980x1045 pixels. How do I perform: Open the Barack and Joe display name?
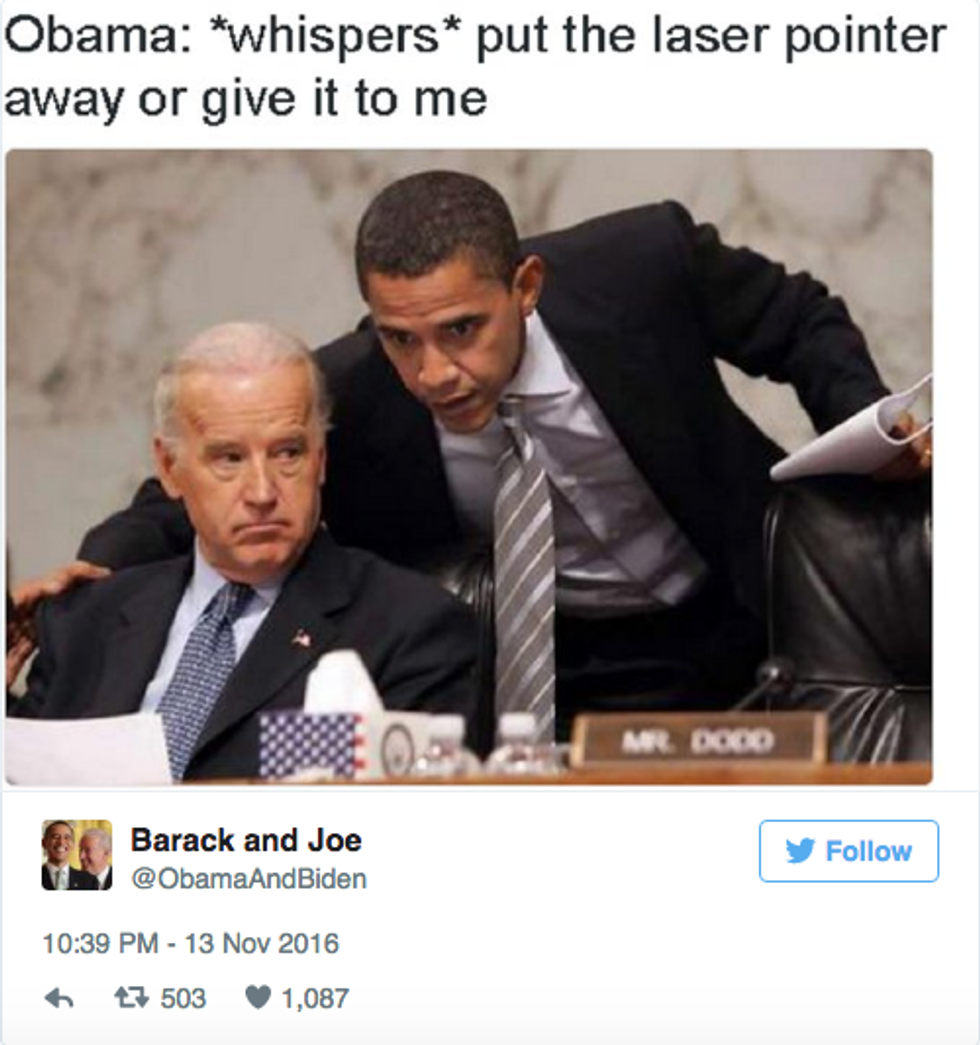(x=246, y=840)
